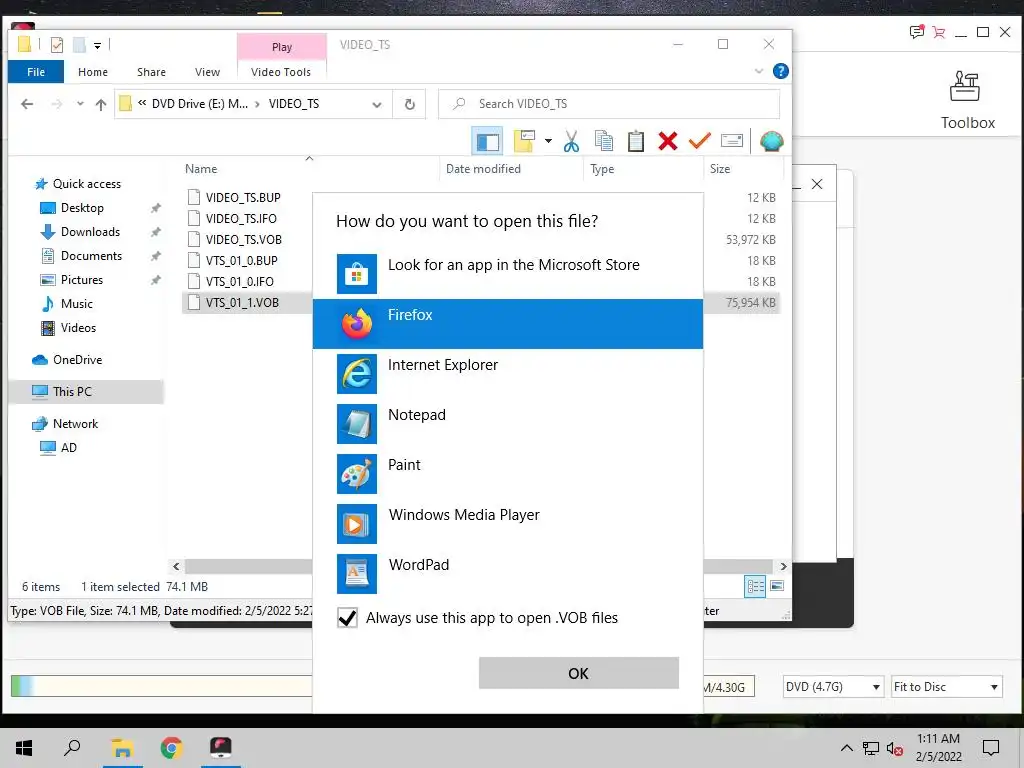The height and width of the screenshot is (768, 1024).
Task: Expand the ribbon chevron
Action: [759, 71]
